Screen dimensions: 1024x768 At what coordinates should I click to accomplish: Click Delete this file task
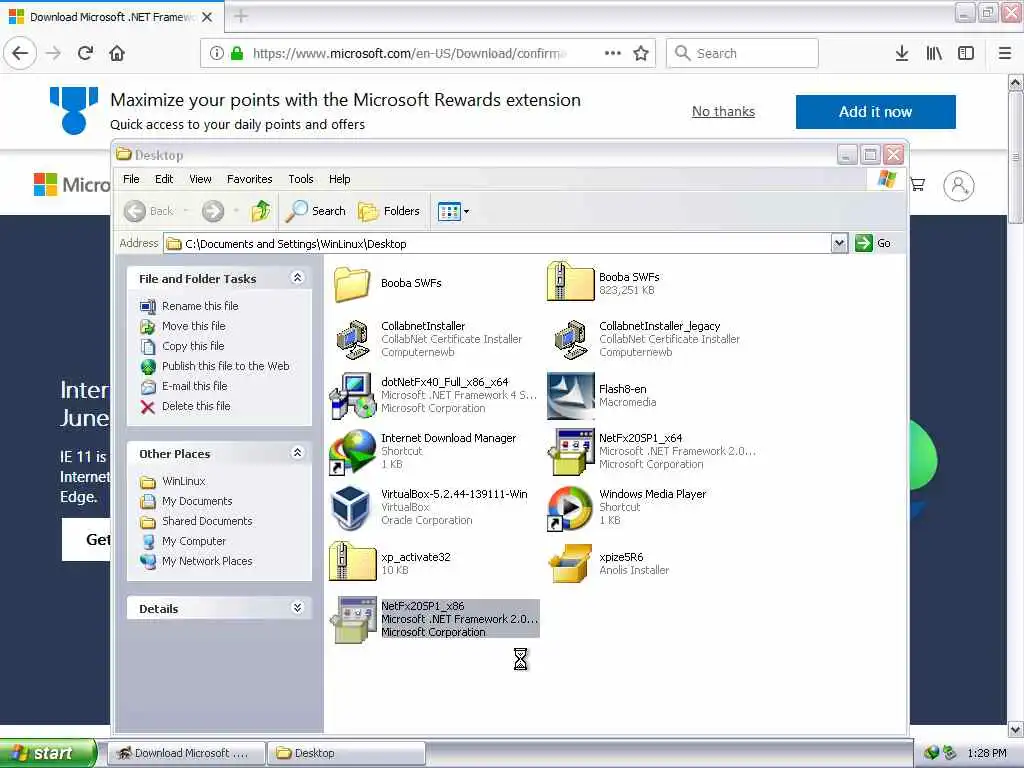(196, 406)
